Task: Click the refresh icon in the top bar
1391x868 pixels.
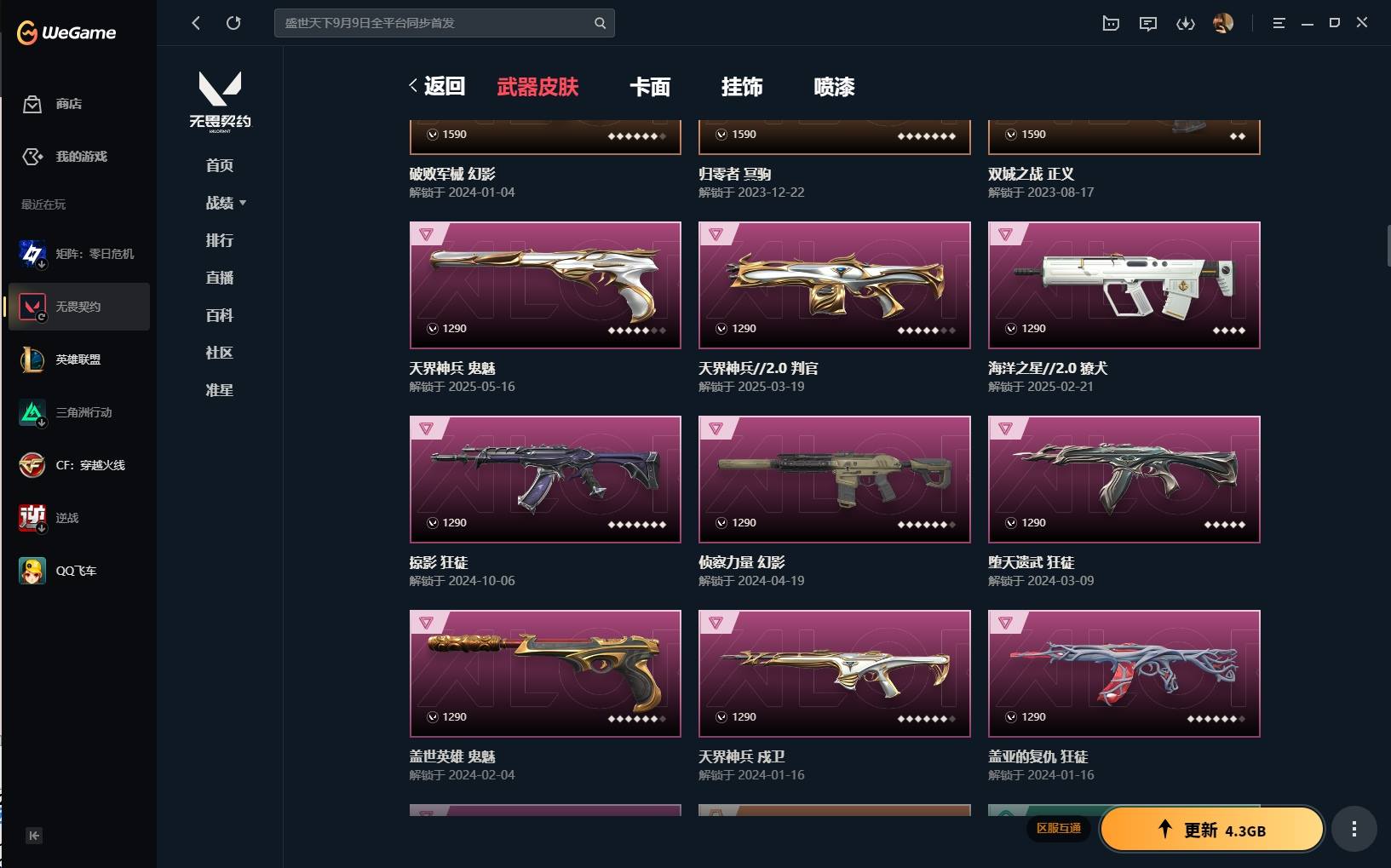Action: pyautogui.click(x=233, y=23)
